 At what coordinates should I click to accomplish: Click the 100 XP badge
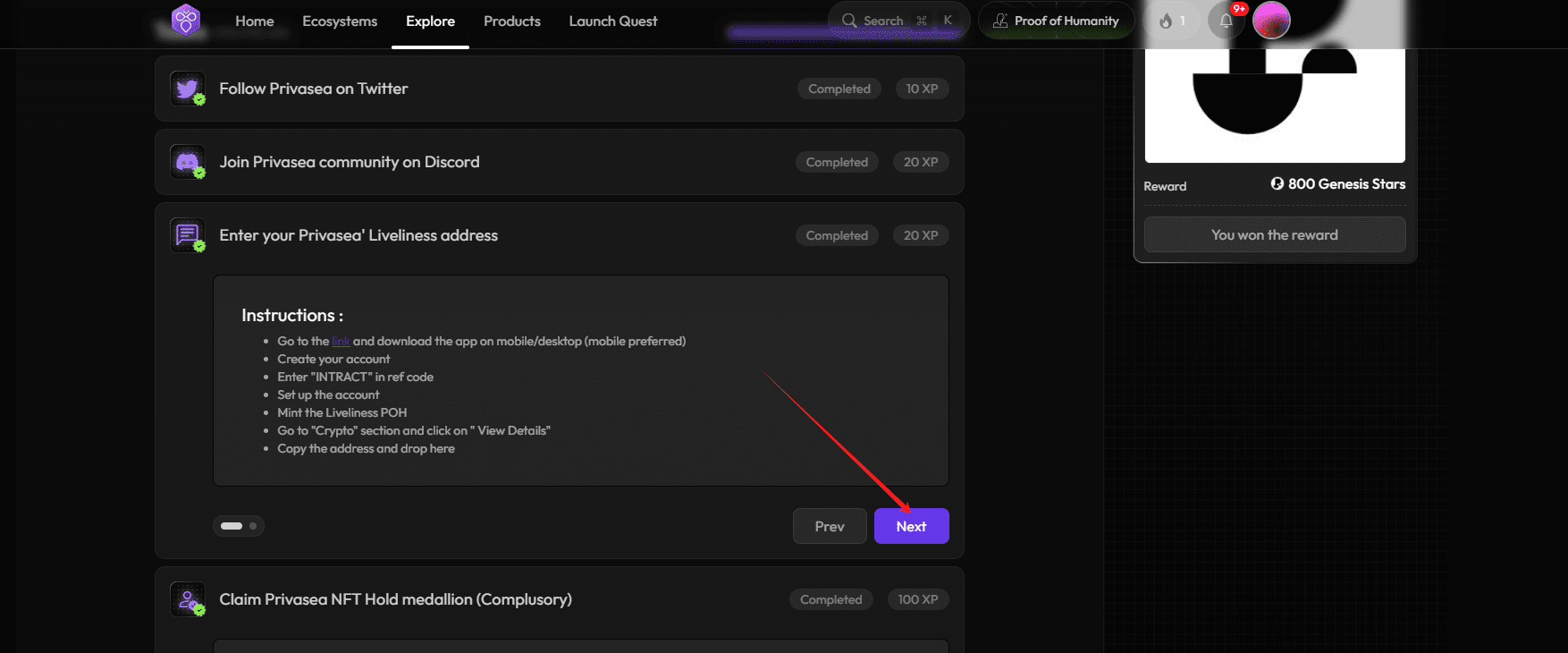click(918, 599)
